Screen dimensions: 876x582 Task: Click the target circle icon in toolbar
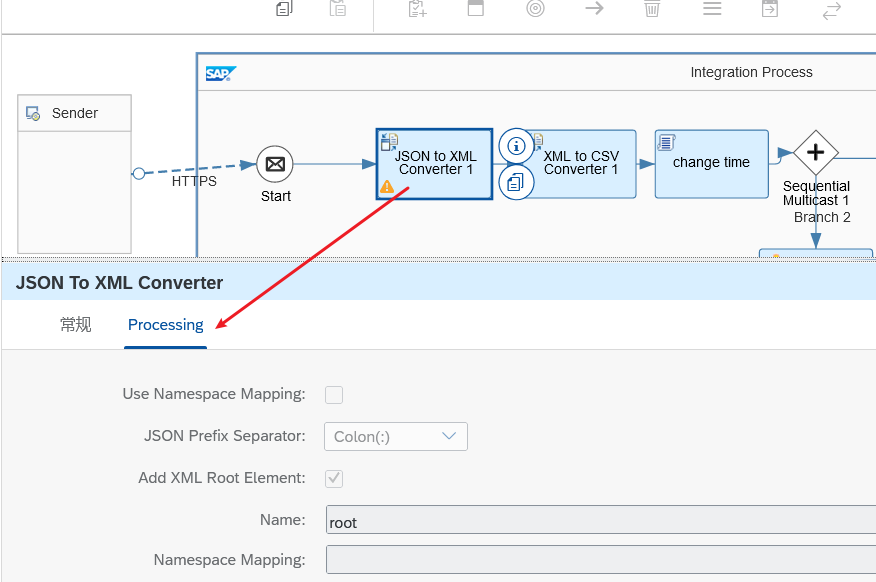click(x=536, y=9)
